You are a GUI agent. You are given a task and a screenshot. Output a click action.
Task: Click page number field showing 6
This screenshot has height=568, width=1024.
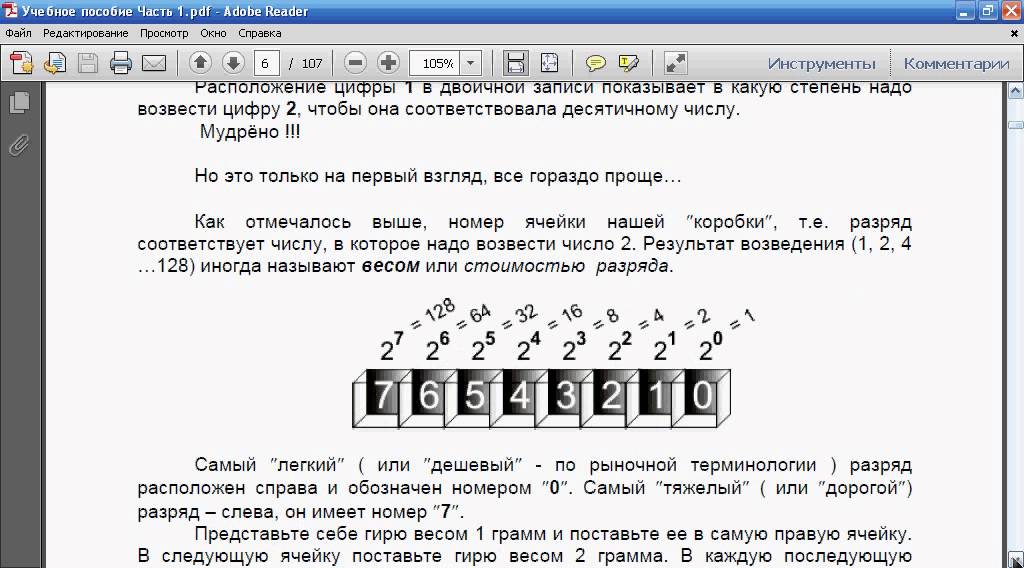(266, 63)
